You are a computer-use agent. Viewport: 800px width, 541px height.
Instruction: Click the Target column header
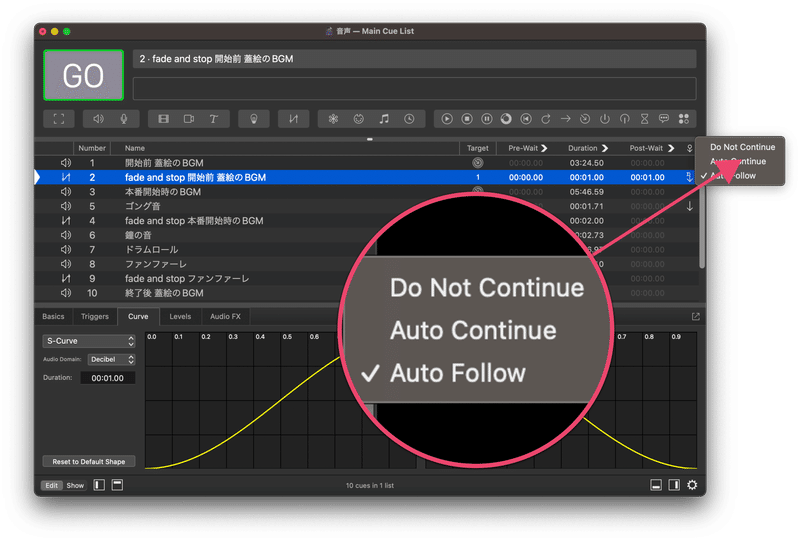point(478,148)
